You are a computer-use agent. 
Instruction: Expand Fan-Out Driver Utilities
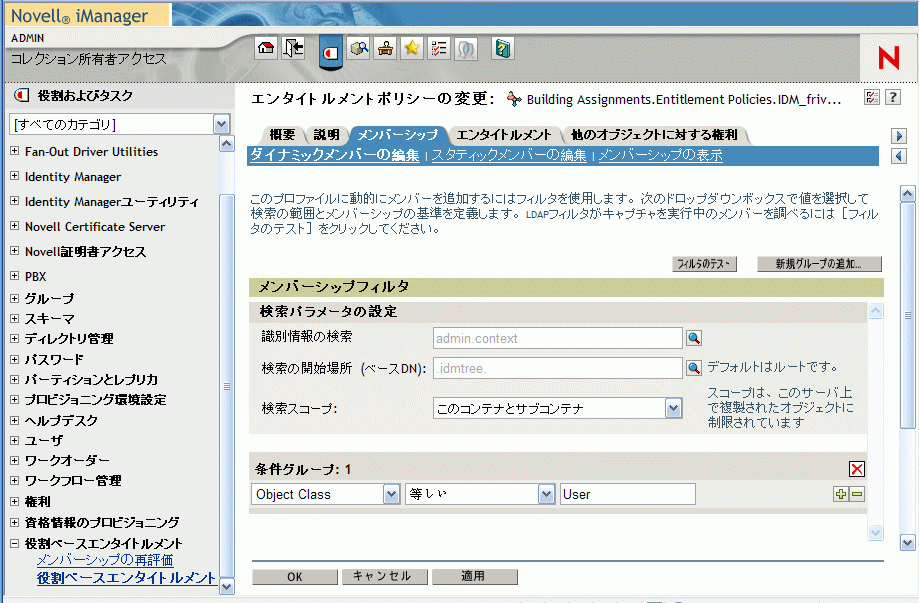click(15, 151)
